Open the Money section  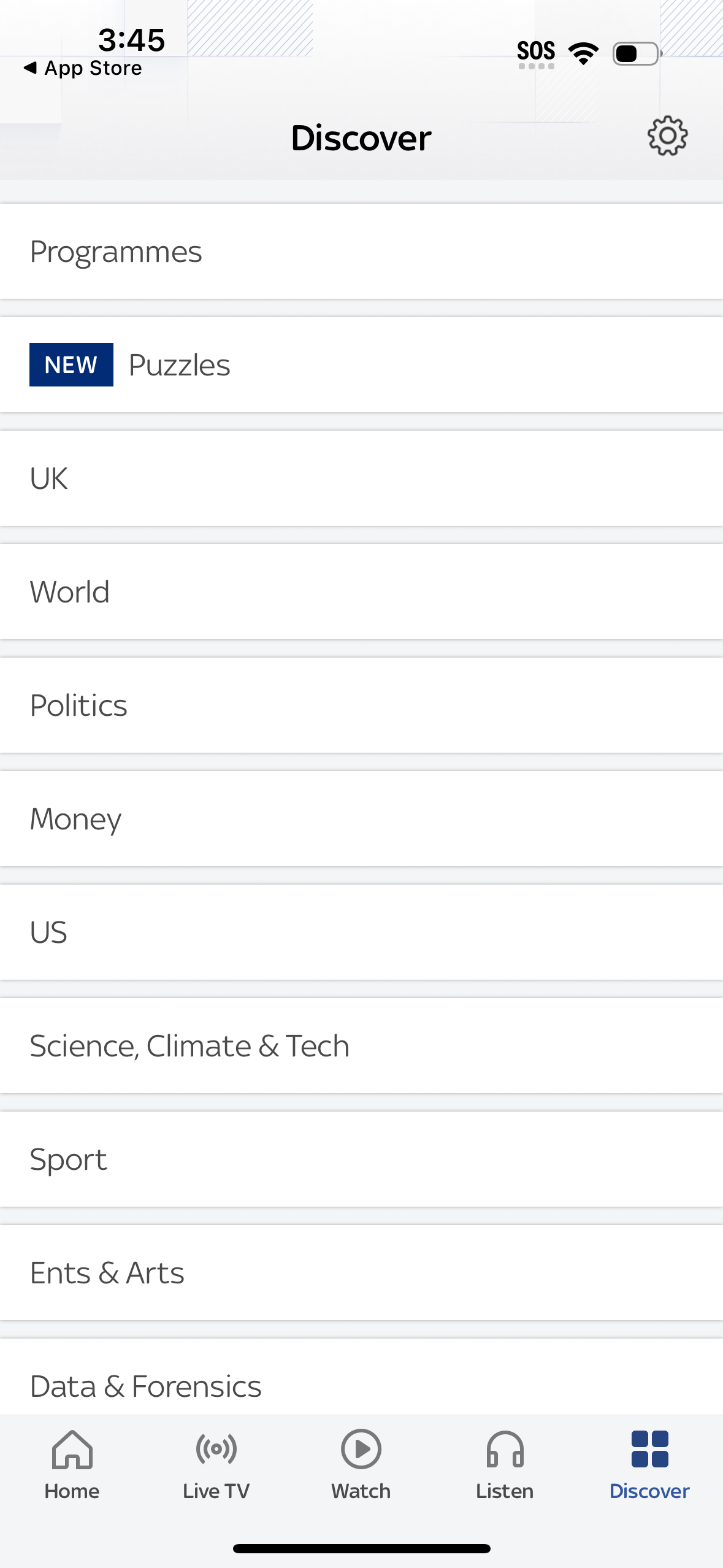click(362, 818)
